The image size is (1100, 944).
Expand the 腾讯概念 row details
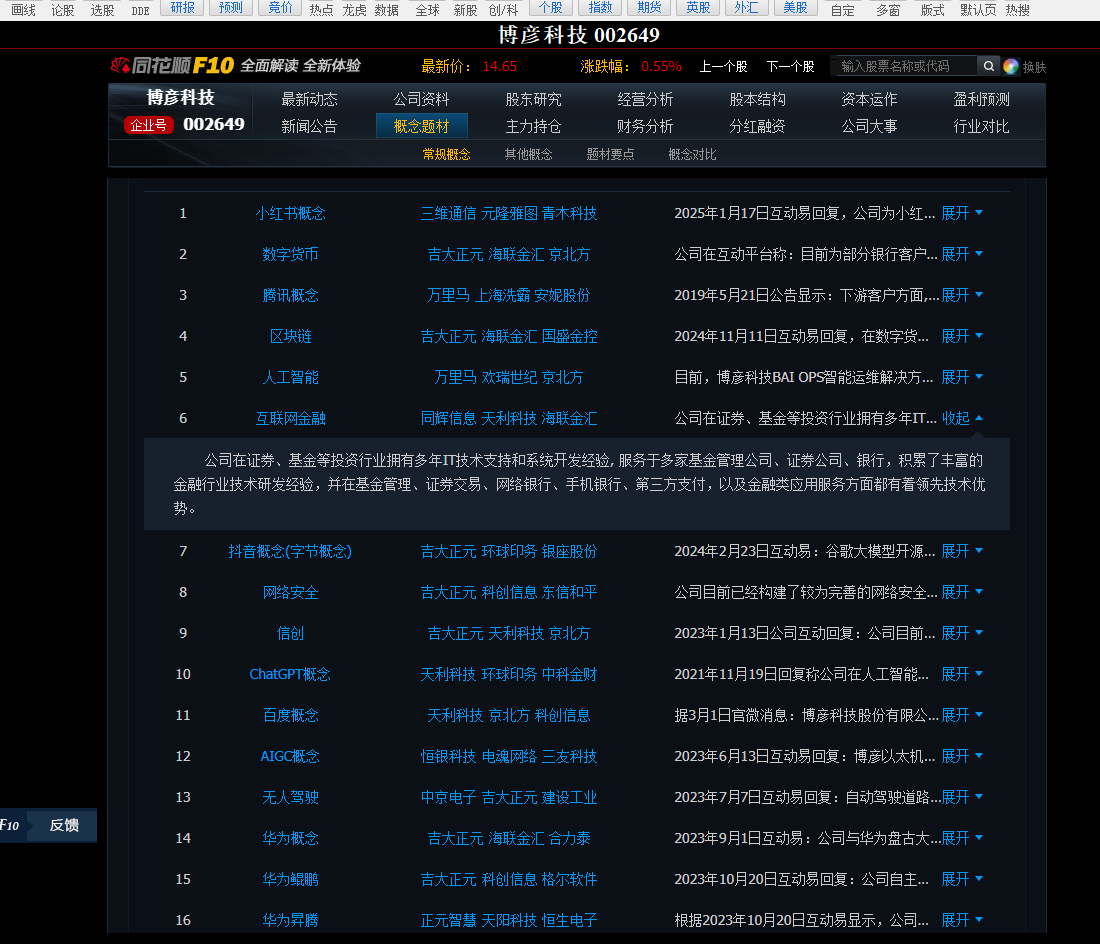(962, 295)
